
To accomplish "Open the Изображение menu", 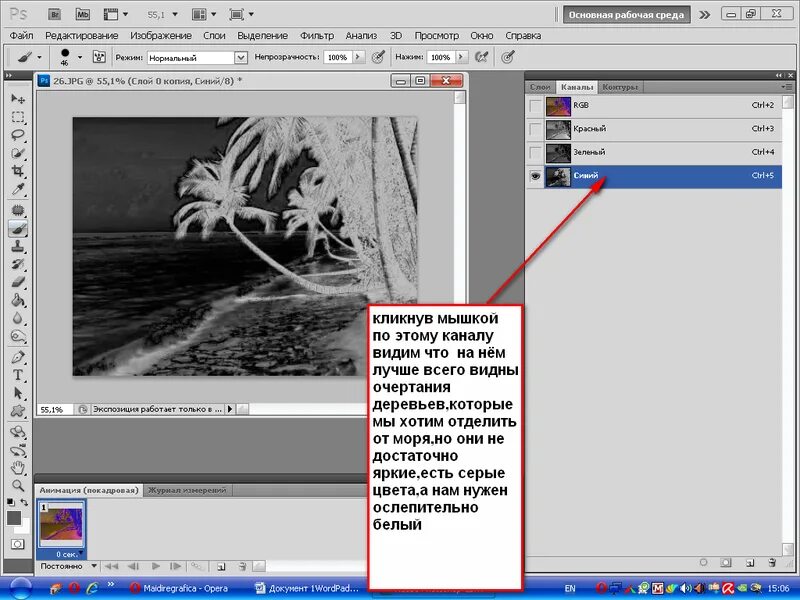I will 161,36.
